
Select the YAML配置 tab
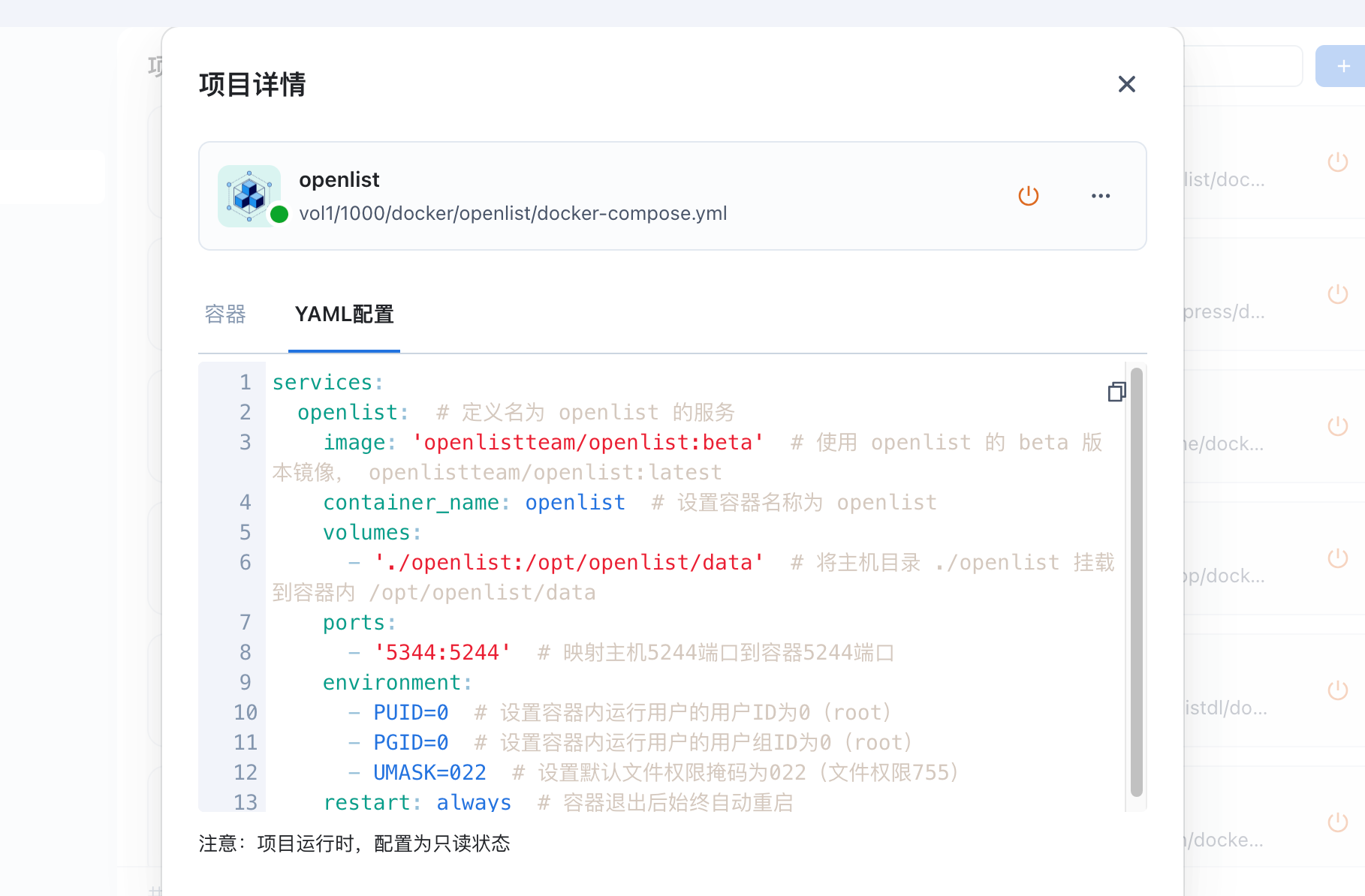[x=344, y=314]
